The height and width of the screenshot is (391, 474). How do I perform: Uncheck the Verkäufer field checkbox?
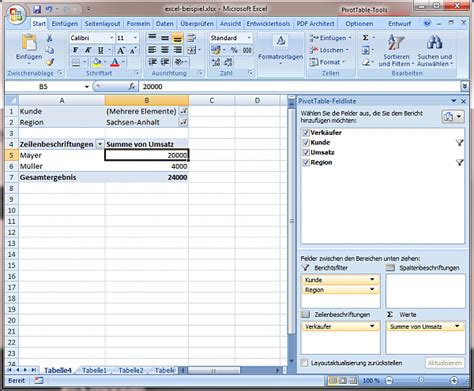pos(306,133)
